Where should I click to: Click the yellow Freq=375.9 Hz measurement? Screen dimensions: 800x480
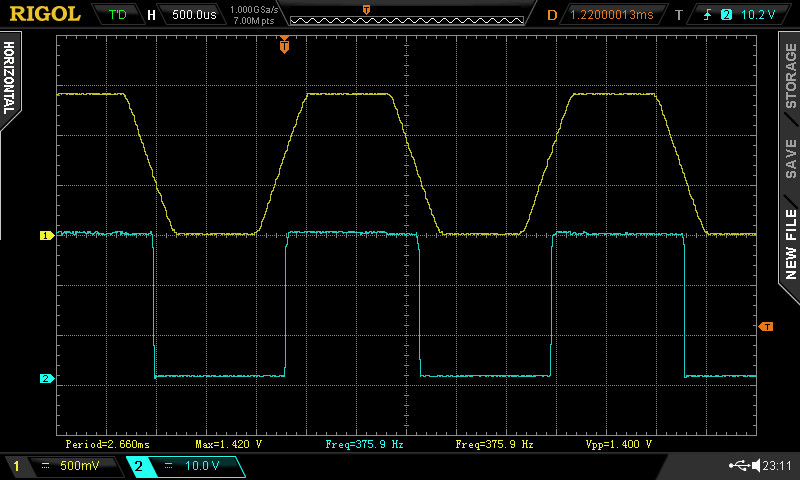[494, 444]
